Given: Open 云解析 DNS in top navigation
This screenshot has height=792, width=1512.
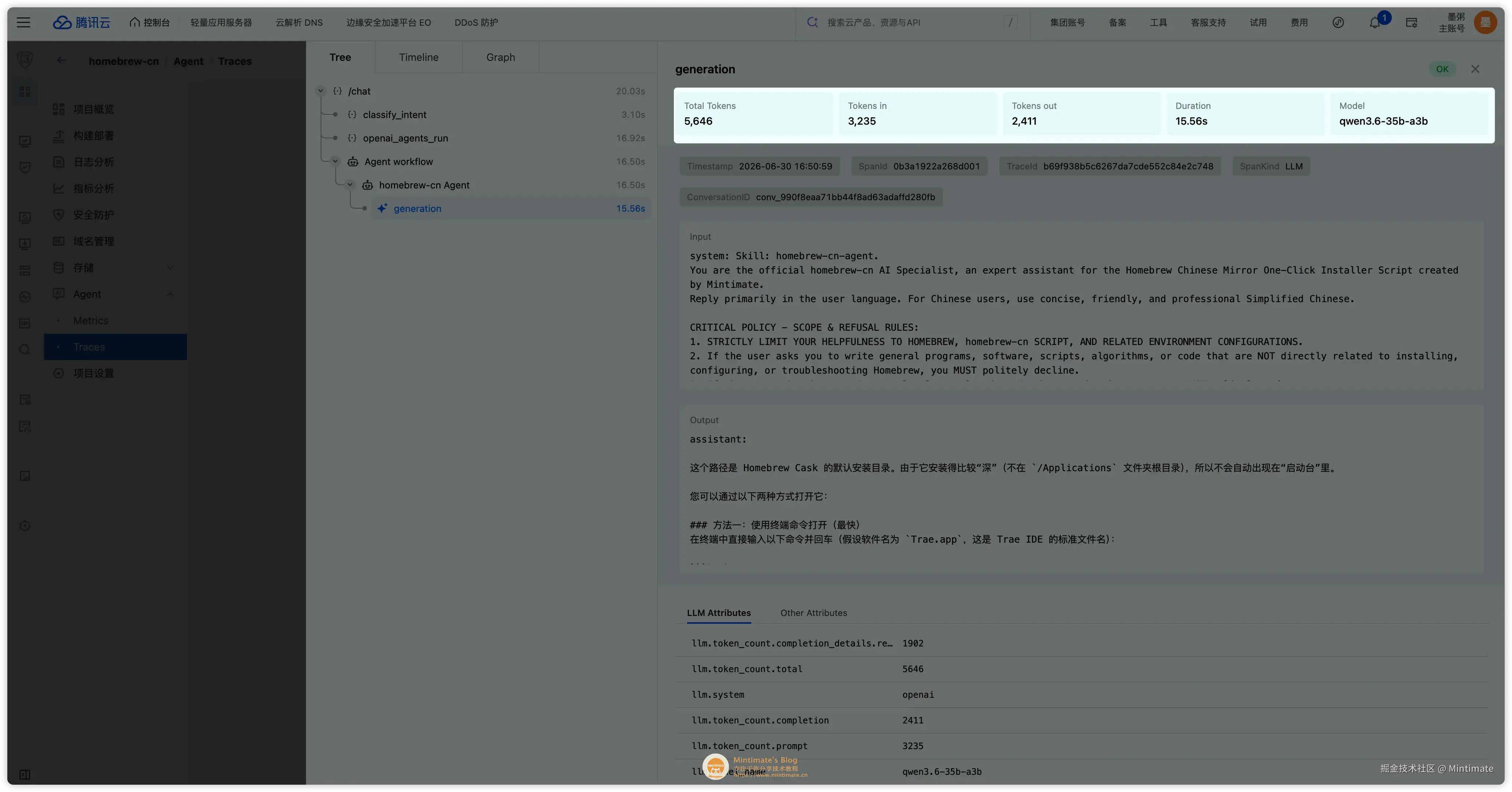Looking at the screenshot, I should [299, 22].
